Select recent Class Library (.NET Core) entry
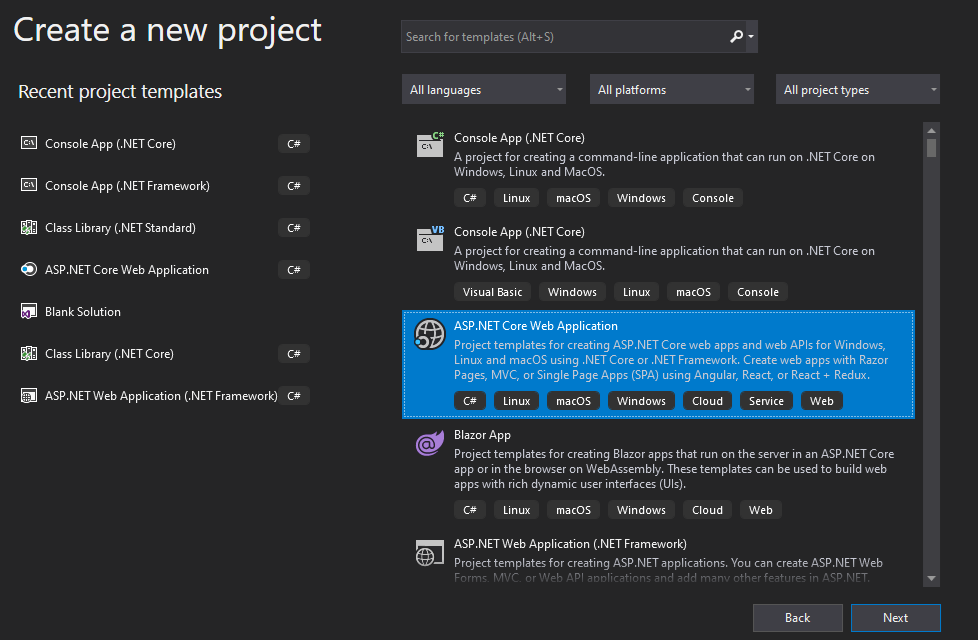Viewport: 978px width, 640px height. click(x=165, y=354)
